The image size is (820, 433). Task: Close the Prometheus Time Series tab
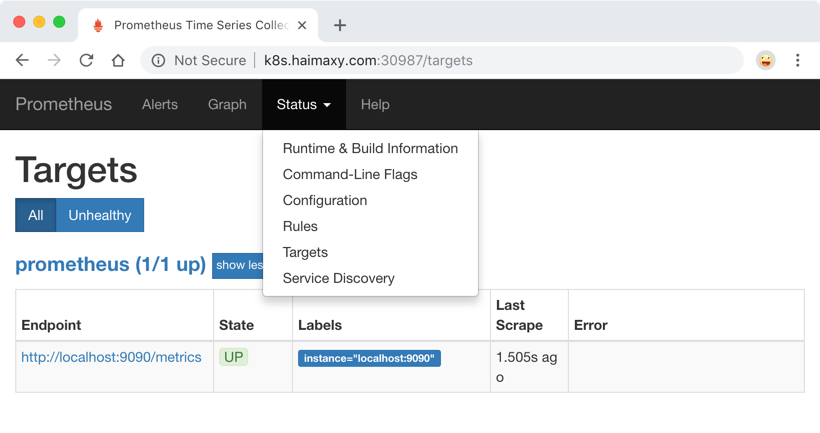302,25
